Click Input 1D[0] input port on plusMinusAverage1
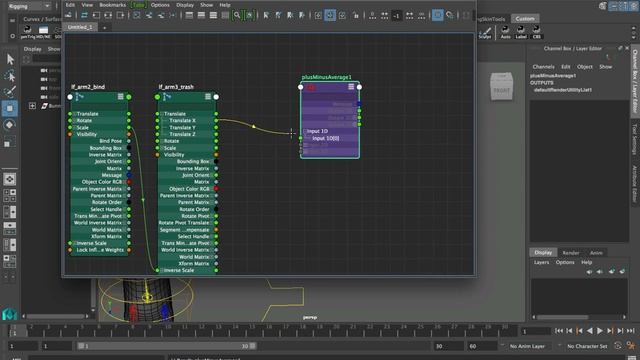 pos(301,138)
